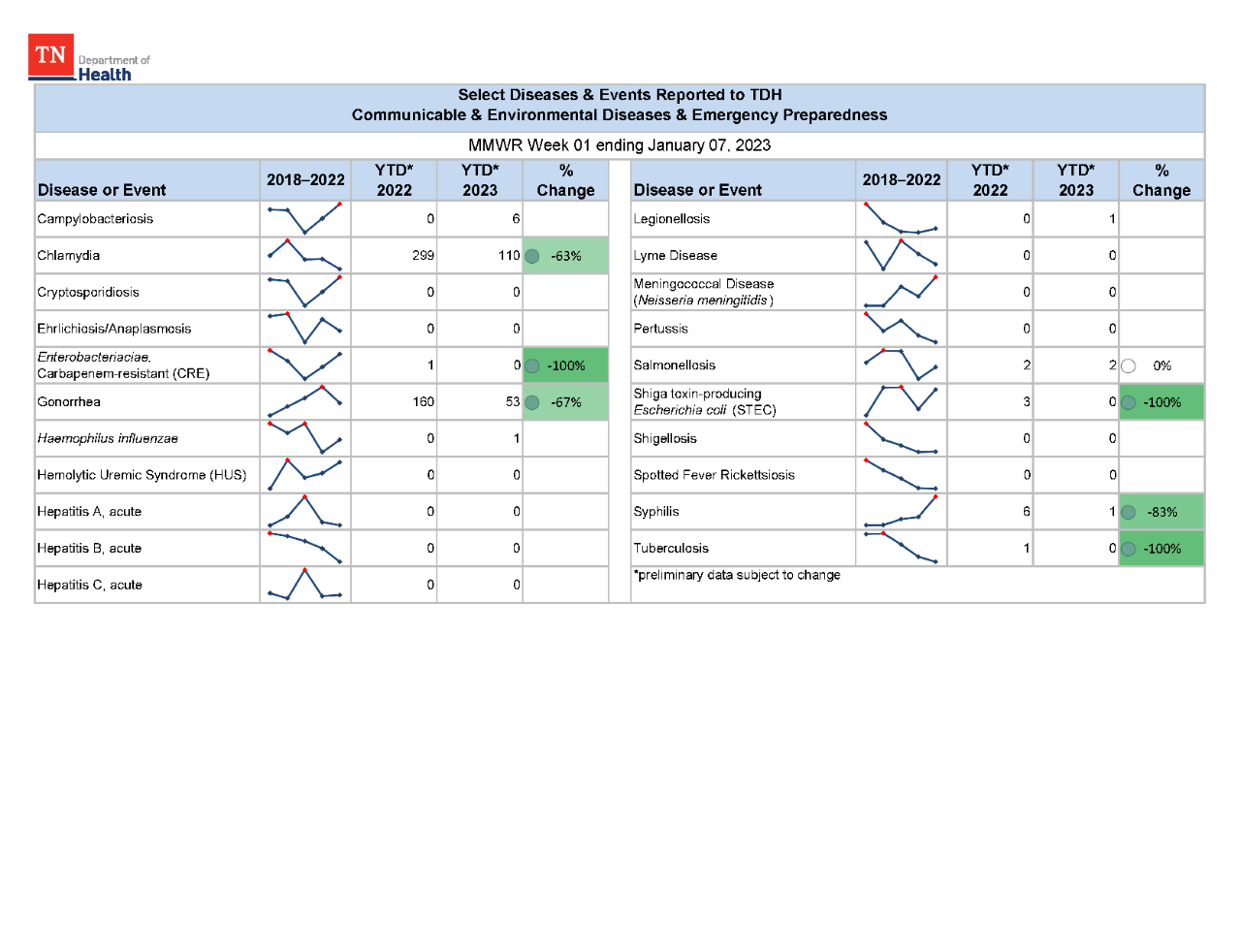Click the "MMWR Week 01 ending January 07, 2023" line
This screenshot has height=952, width=1241.
tap(620, 145)
